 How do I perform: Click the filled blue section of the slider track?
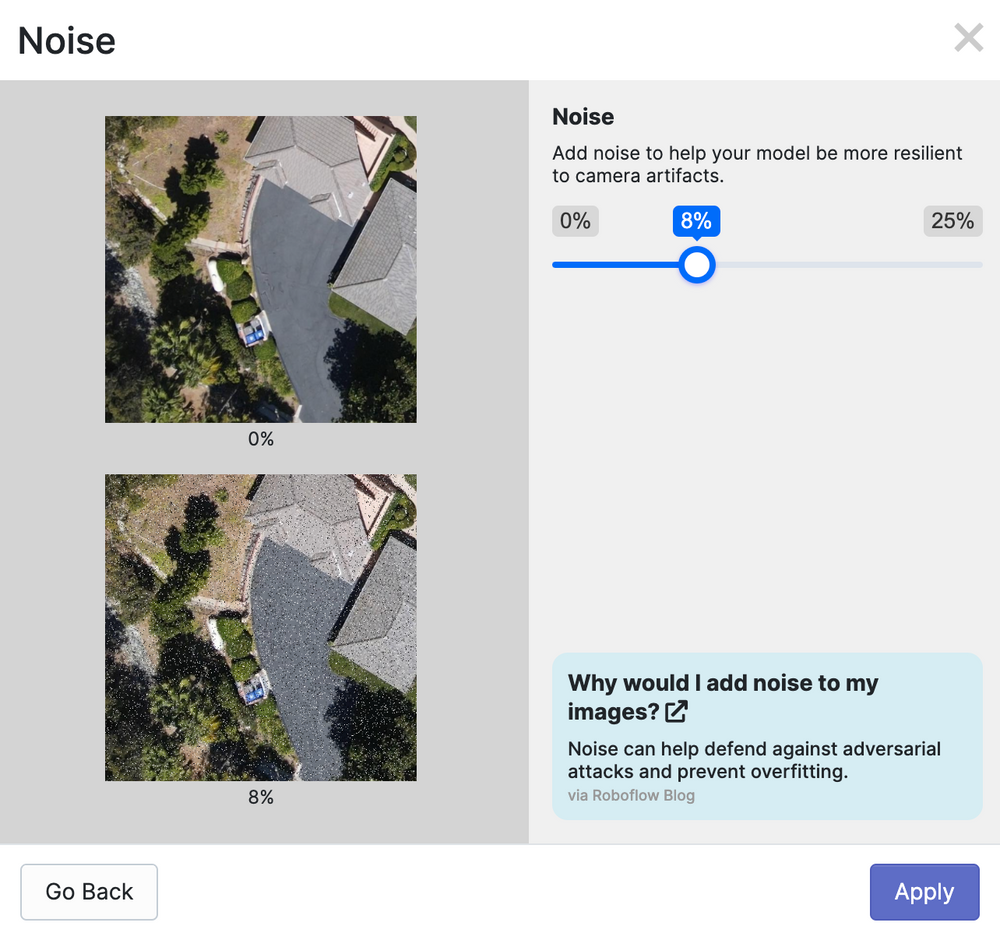[620, 265]
